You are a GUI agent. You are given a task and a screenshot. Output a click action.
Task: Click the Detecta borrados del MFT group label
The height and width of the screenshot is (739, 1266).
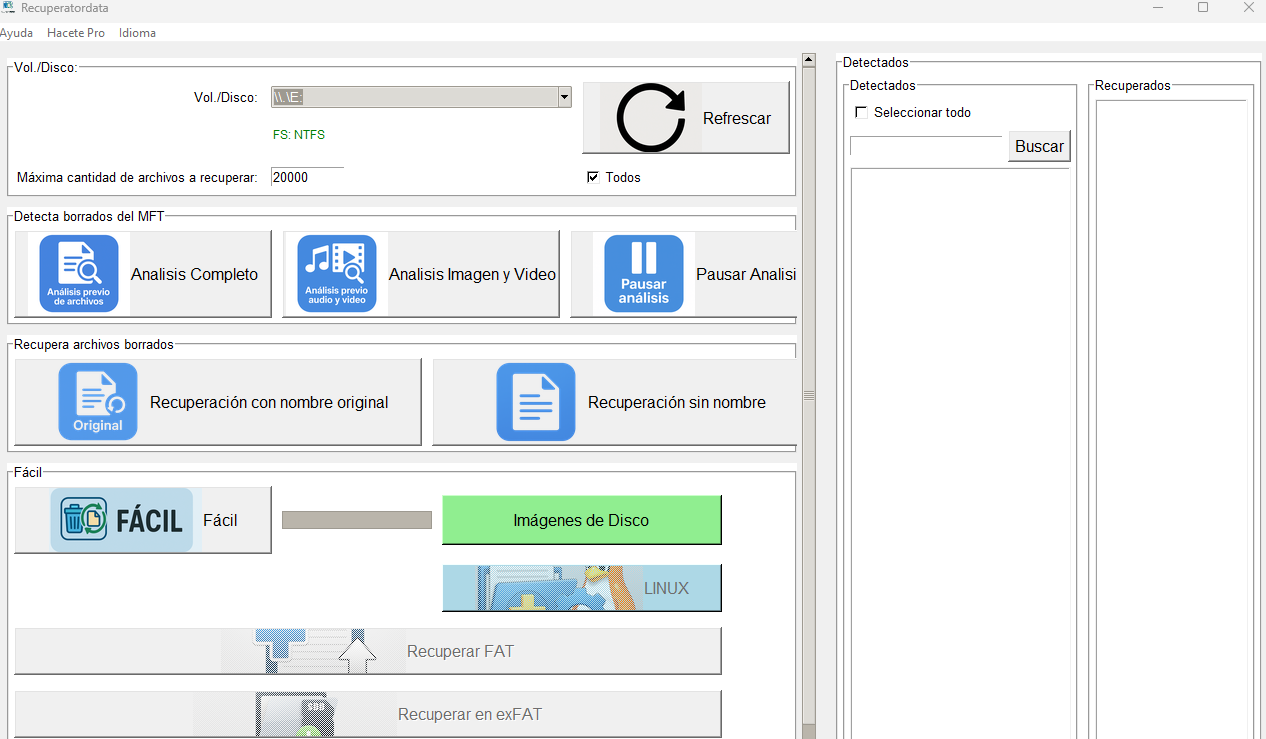click(x=89, y=216)
